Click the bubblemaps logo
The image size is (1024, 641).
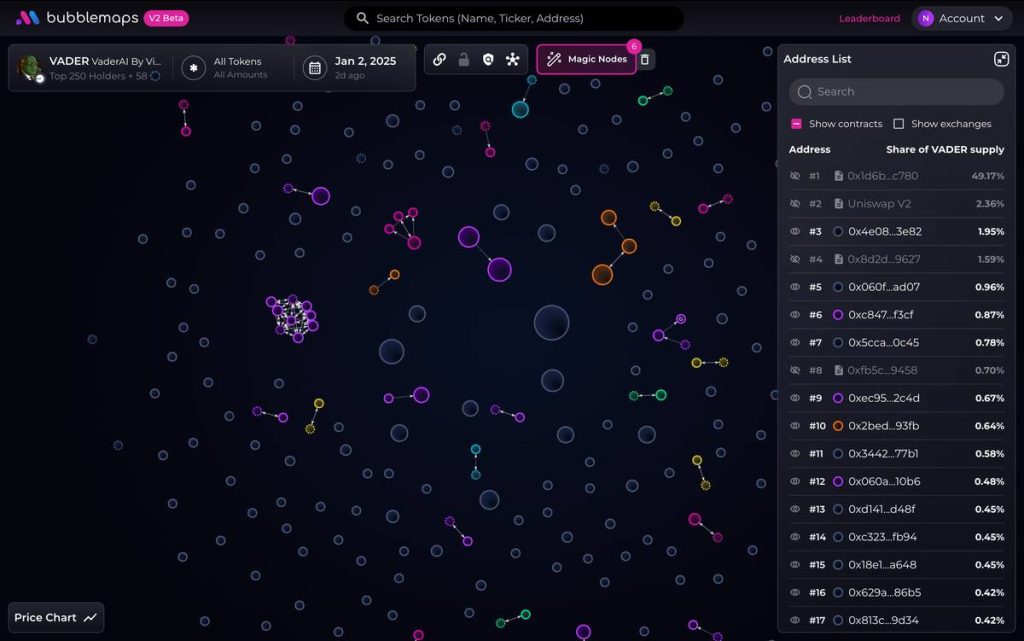[77, 18]
